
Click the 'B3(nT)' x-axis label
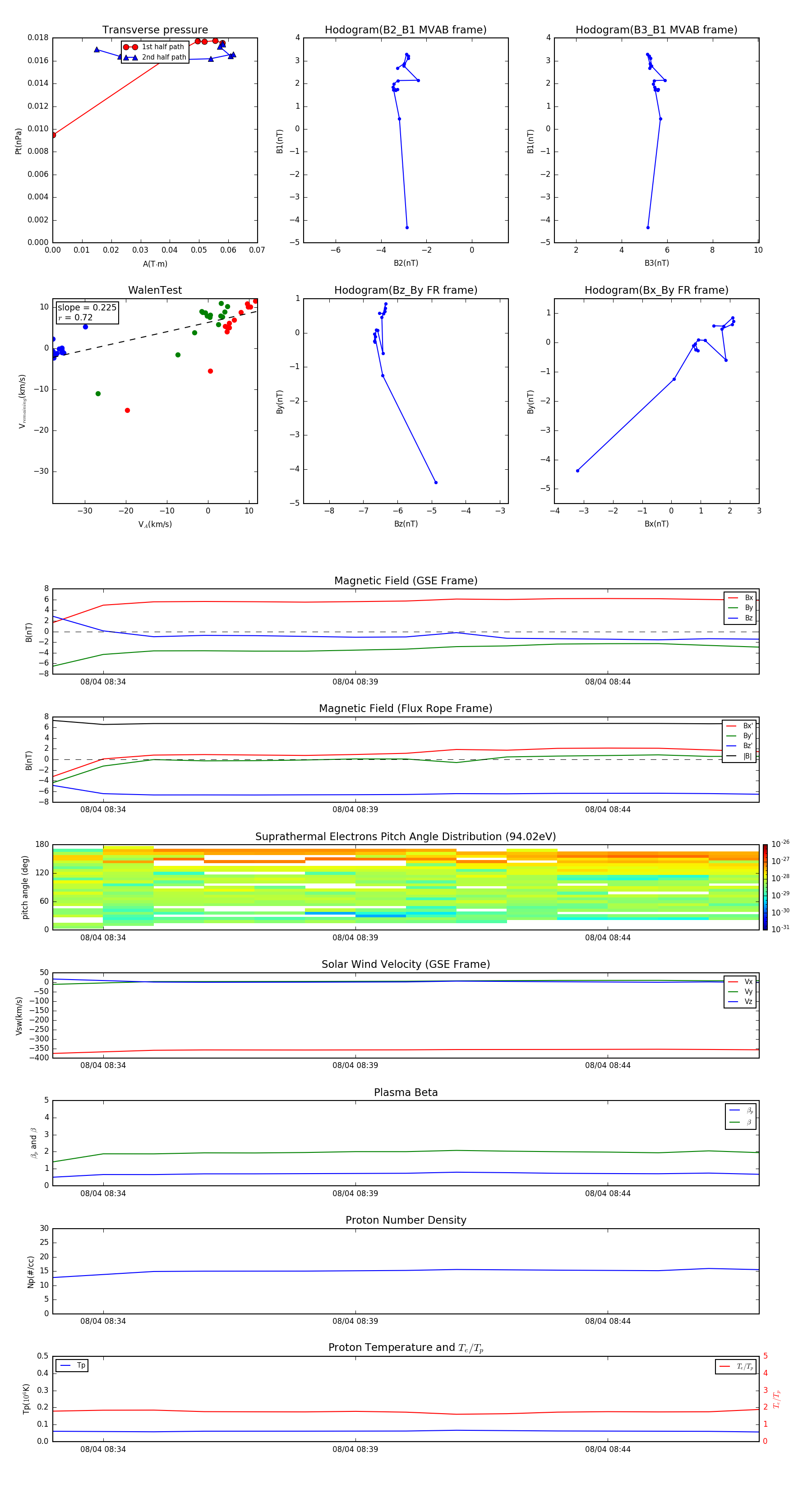coord(656,263)
